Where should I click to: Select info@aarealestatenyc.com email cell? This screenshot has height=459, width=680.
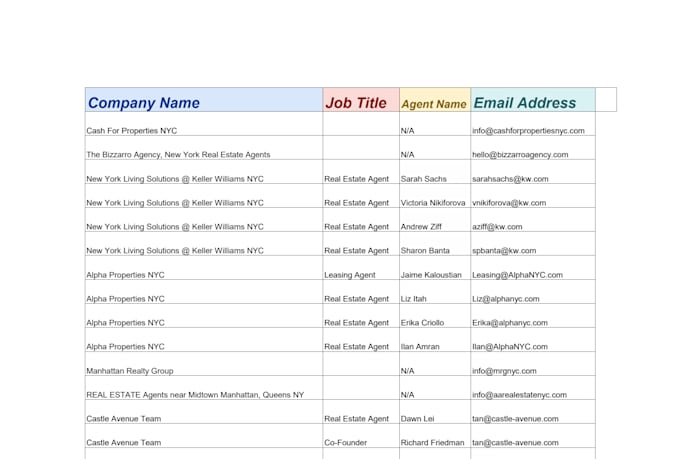tap(533, 387)
